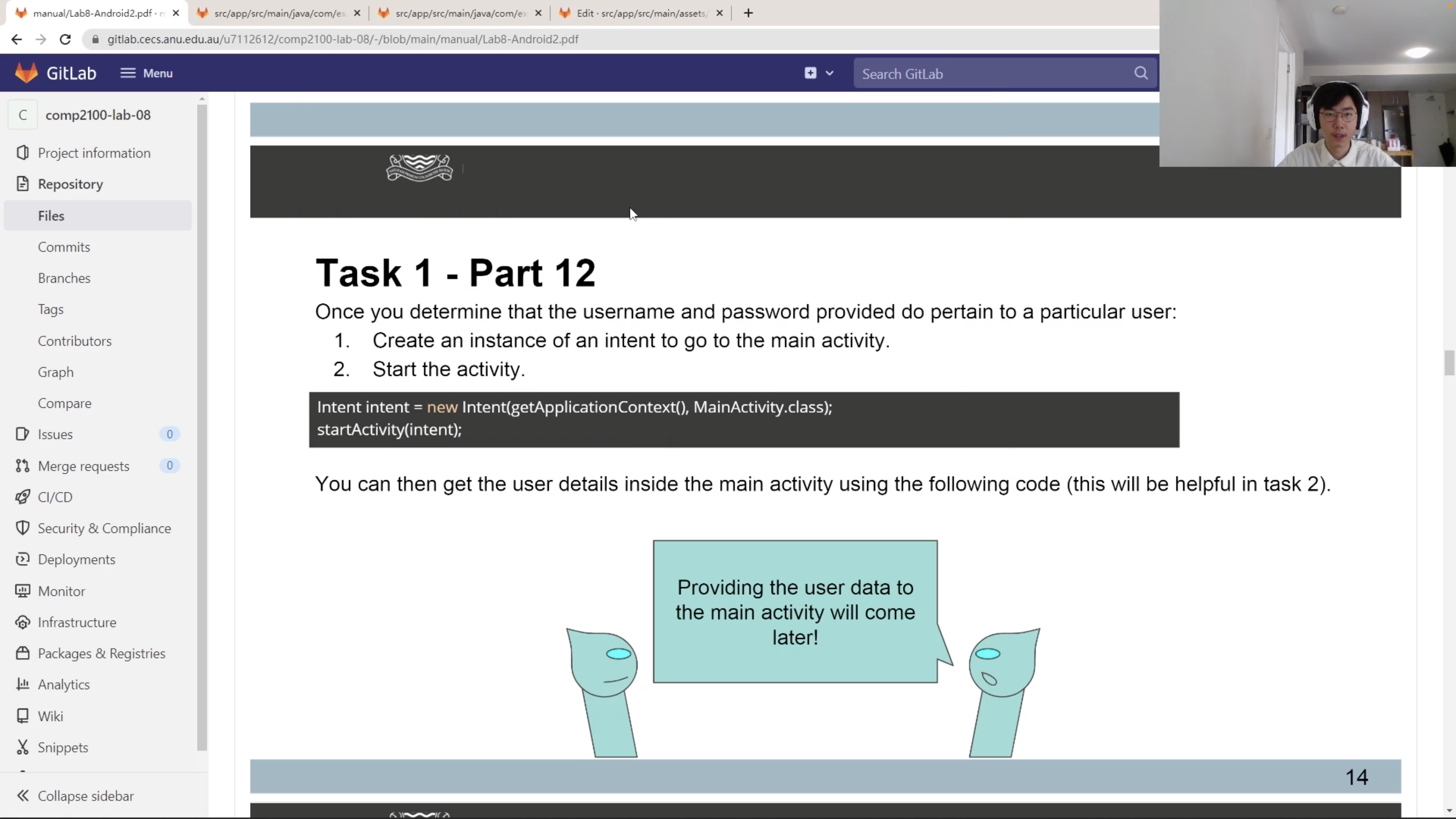Open Security & Compliance shield item
The height and width of the screenshot is (819, 1456).
[x=104, y=528]
